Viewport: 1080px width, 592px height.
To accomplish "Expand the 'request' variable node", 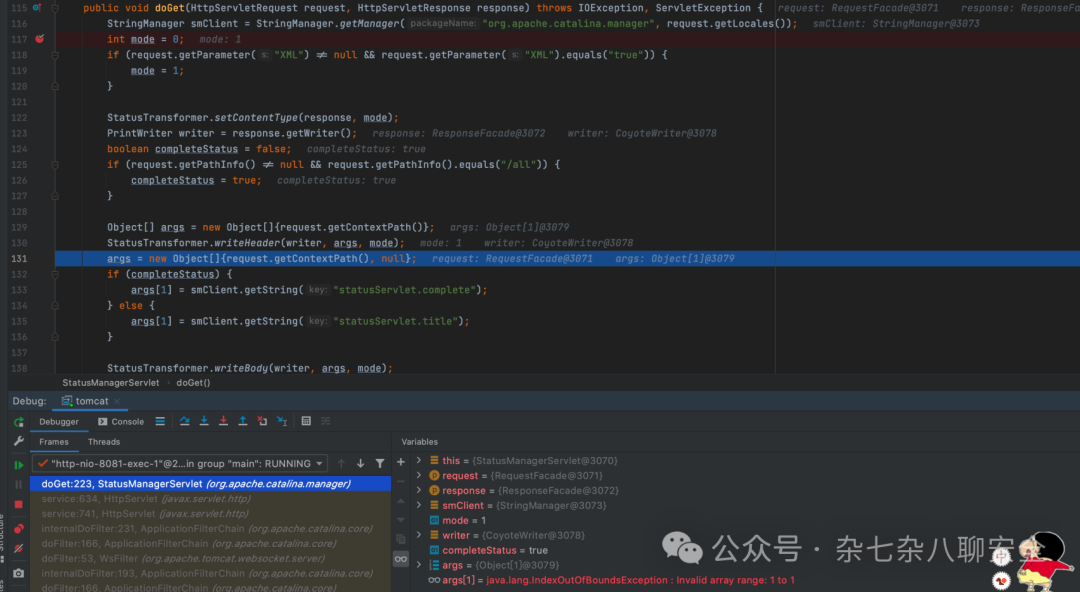I will (419, 476).
